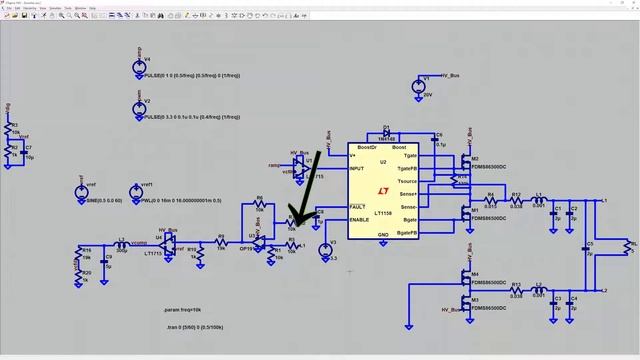Image resolution: width=640 pixels, height=360 pixels.
Task: Select the Zoom Out magnifier tool
Action: [77, 16]
